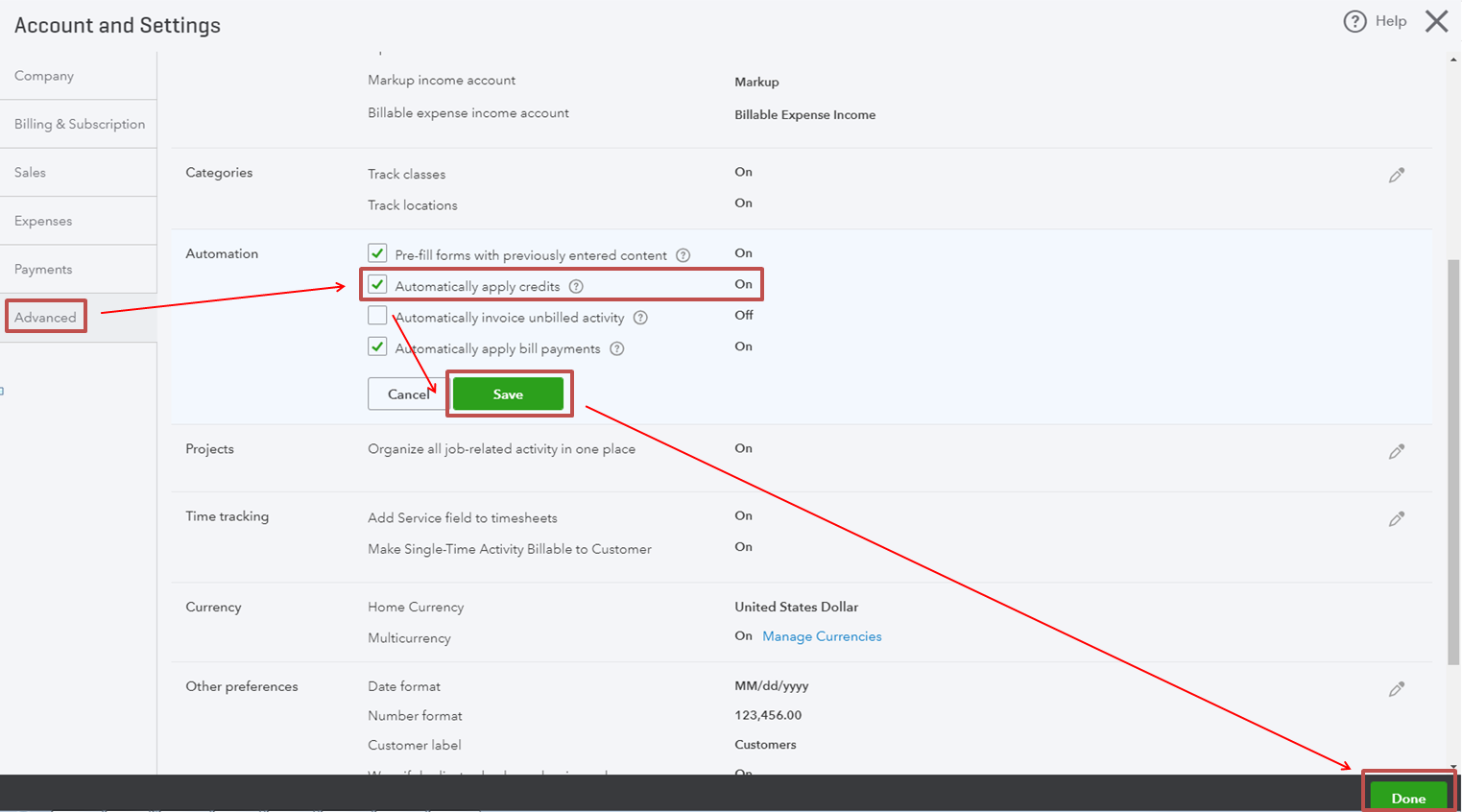1462x812 pixels.
Task: Click the 123,456.00 value
Action: pos(768,715)
